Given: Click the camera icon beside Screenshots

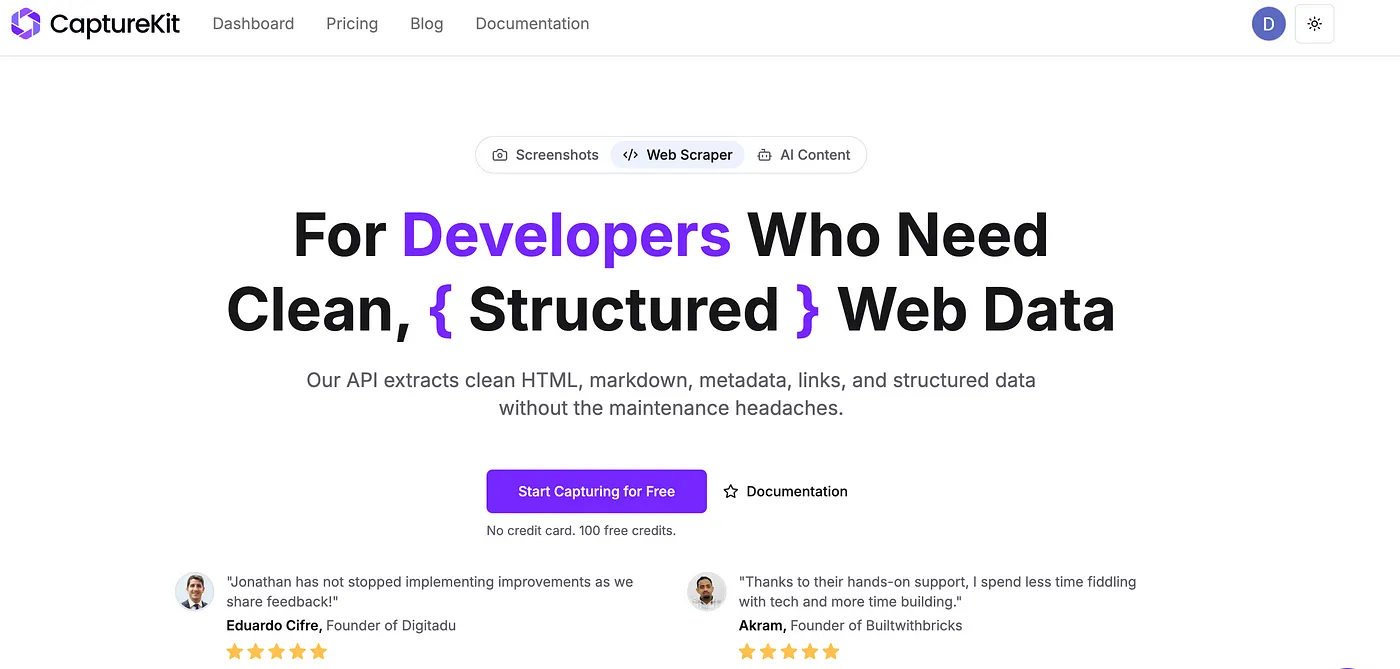Looking at the screenshot, I should [500, 155].
